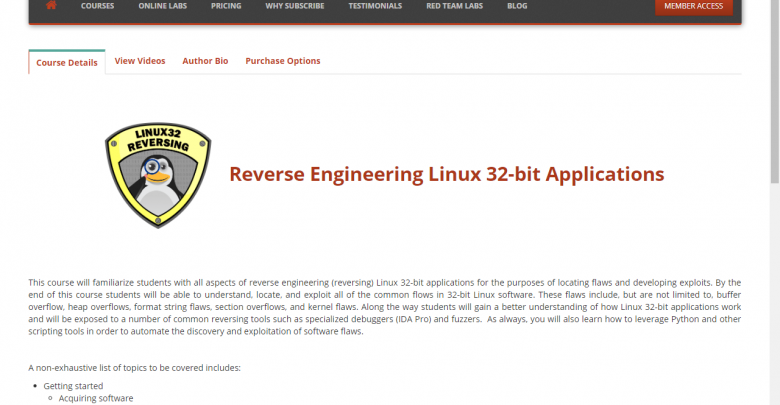Open the COURSES menu
This screenshot has width=780, height=405.
click(x=98, y=6)
